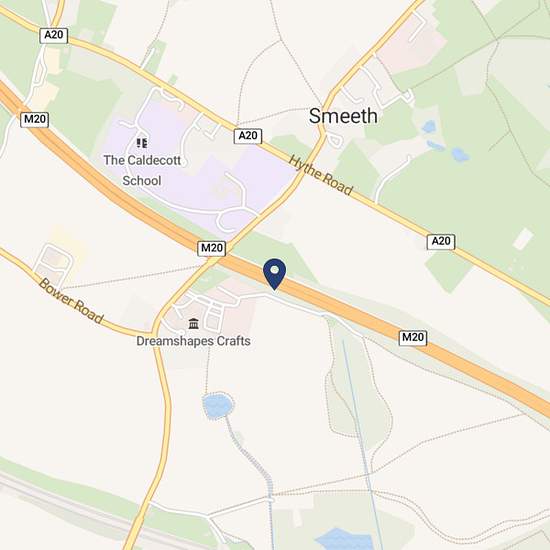Click the dark blue location pin marker

click(x=275, y=274)
